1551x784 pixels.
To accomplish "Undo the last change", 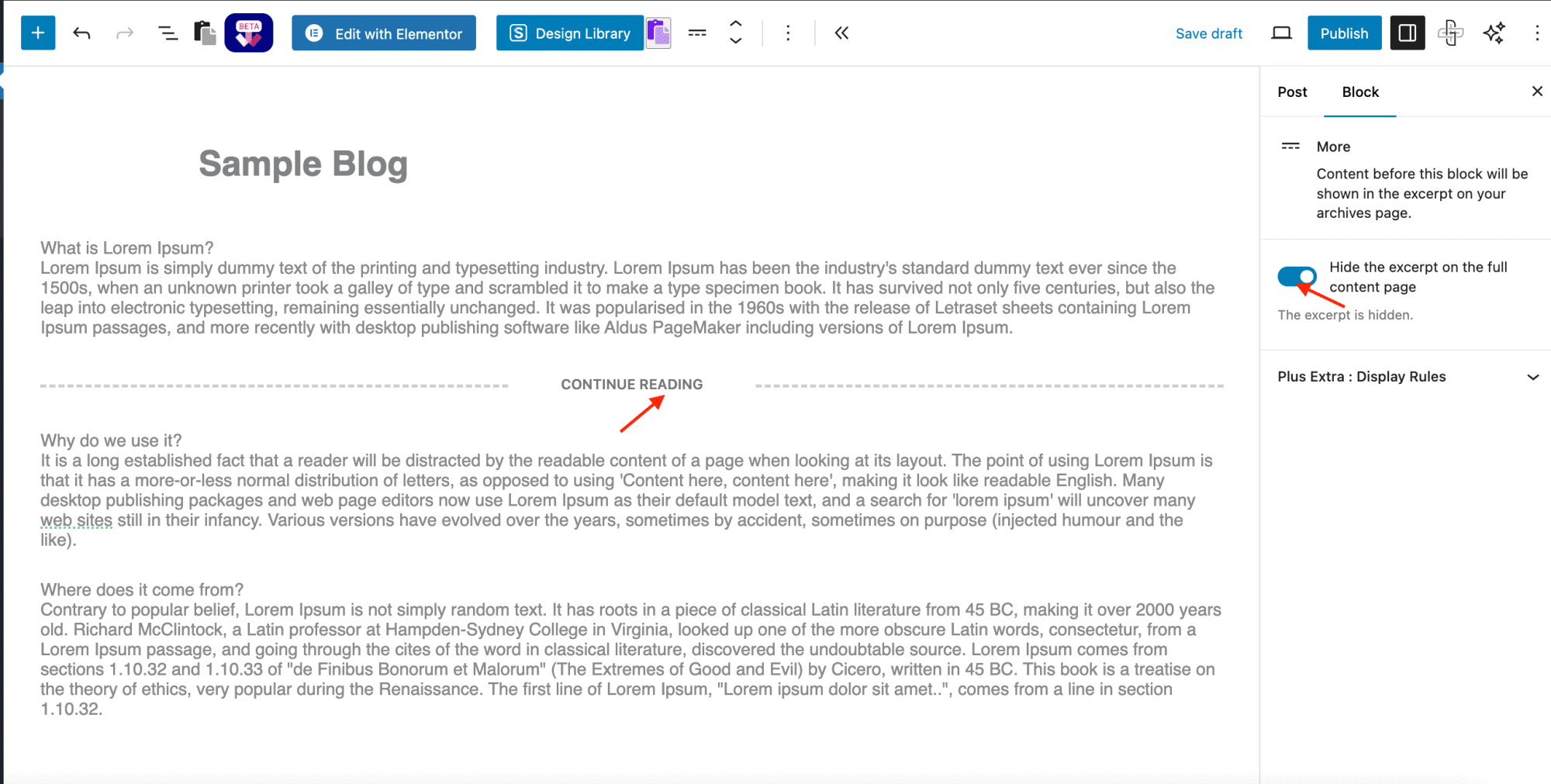I will 81,33.
